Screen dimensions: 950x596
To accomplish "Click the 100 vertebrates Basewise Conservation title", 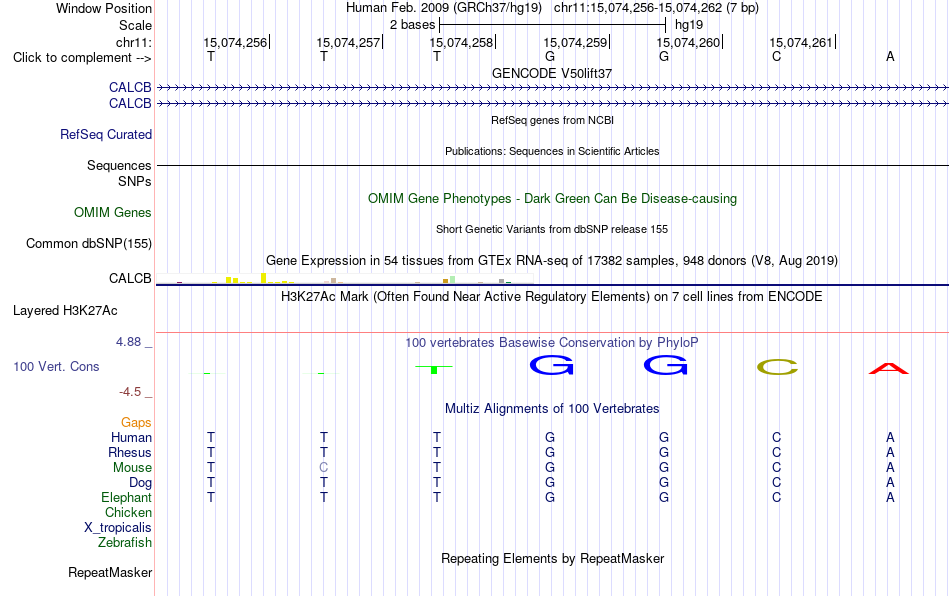I will (x=552, y=343).
